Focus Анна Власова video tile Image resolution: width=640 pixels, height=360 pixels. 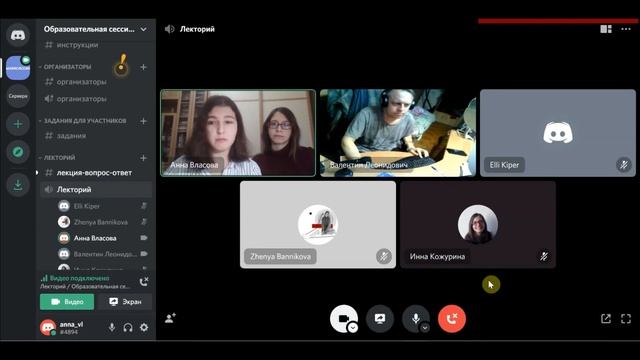click(238, 133)
